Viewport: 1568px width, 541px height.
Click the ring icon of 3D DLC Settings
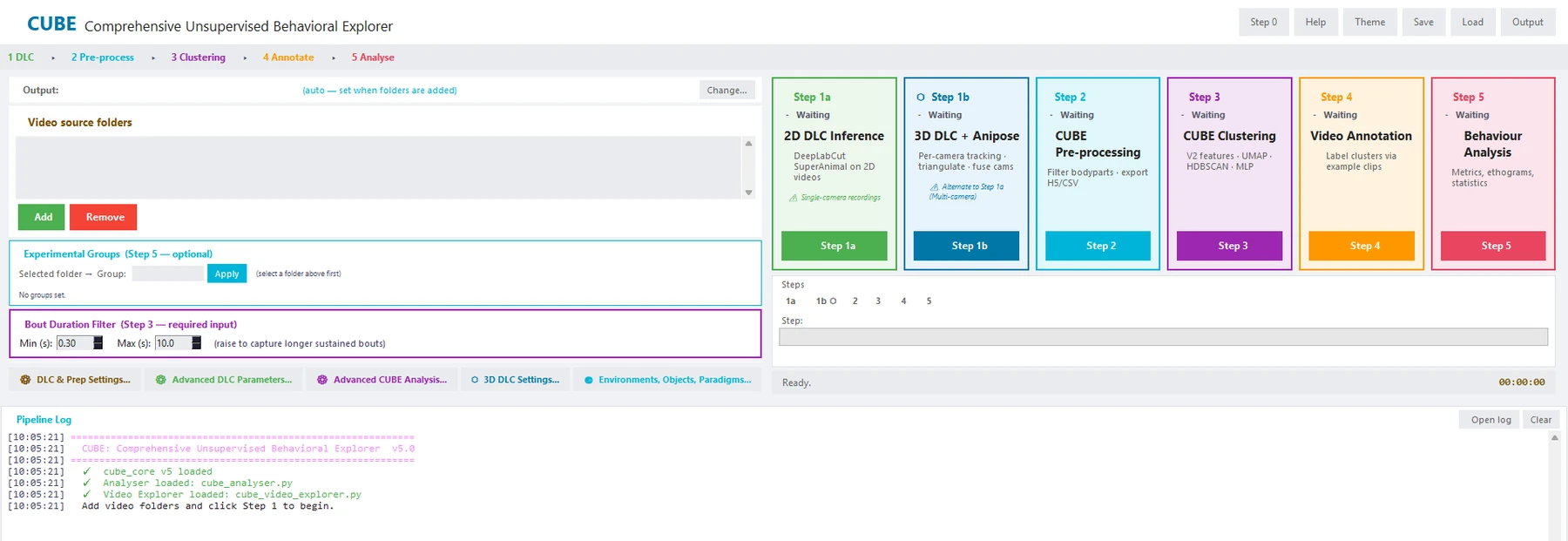click(x=475, y=380)
